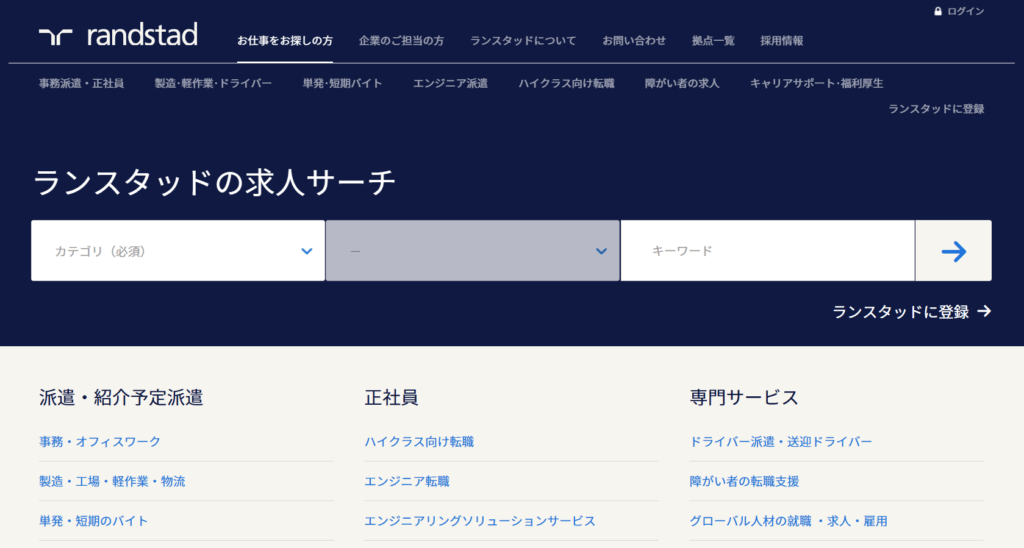Click the ログイン link

coord(966,11)
